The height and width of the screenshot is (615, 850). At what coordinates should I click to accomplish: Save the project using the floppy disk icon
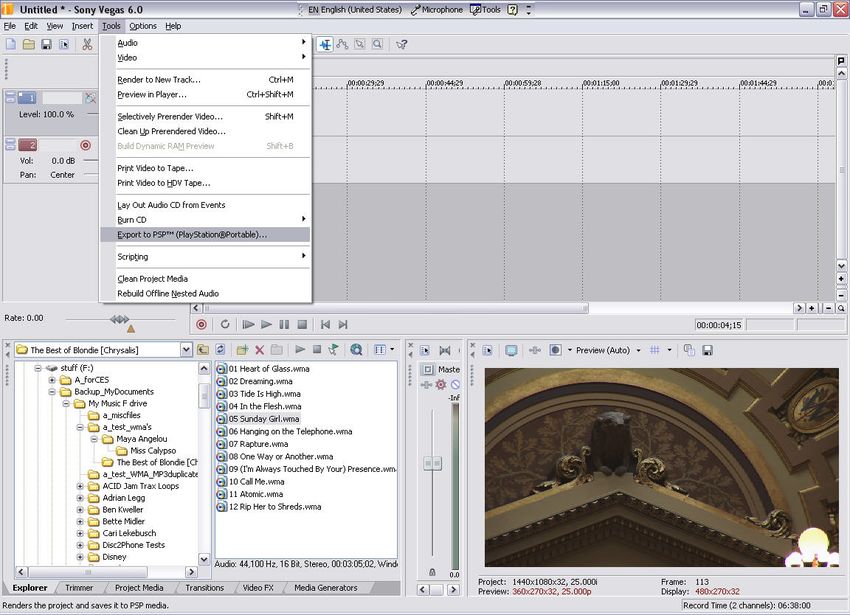point(47,44)
